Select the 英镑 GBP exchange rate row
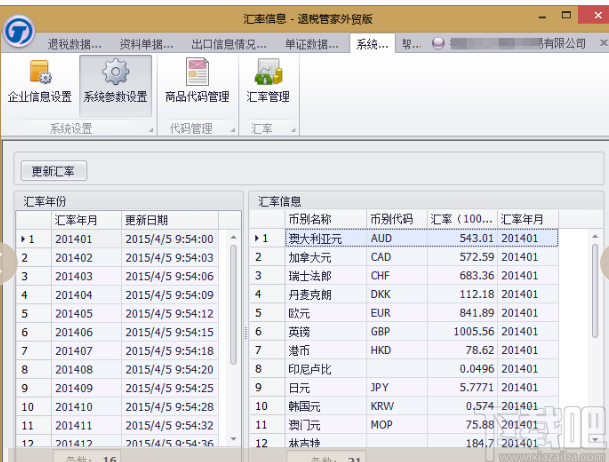609x462 pixels. [404, 332]
